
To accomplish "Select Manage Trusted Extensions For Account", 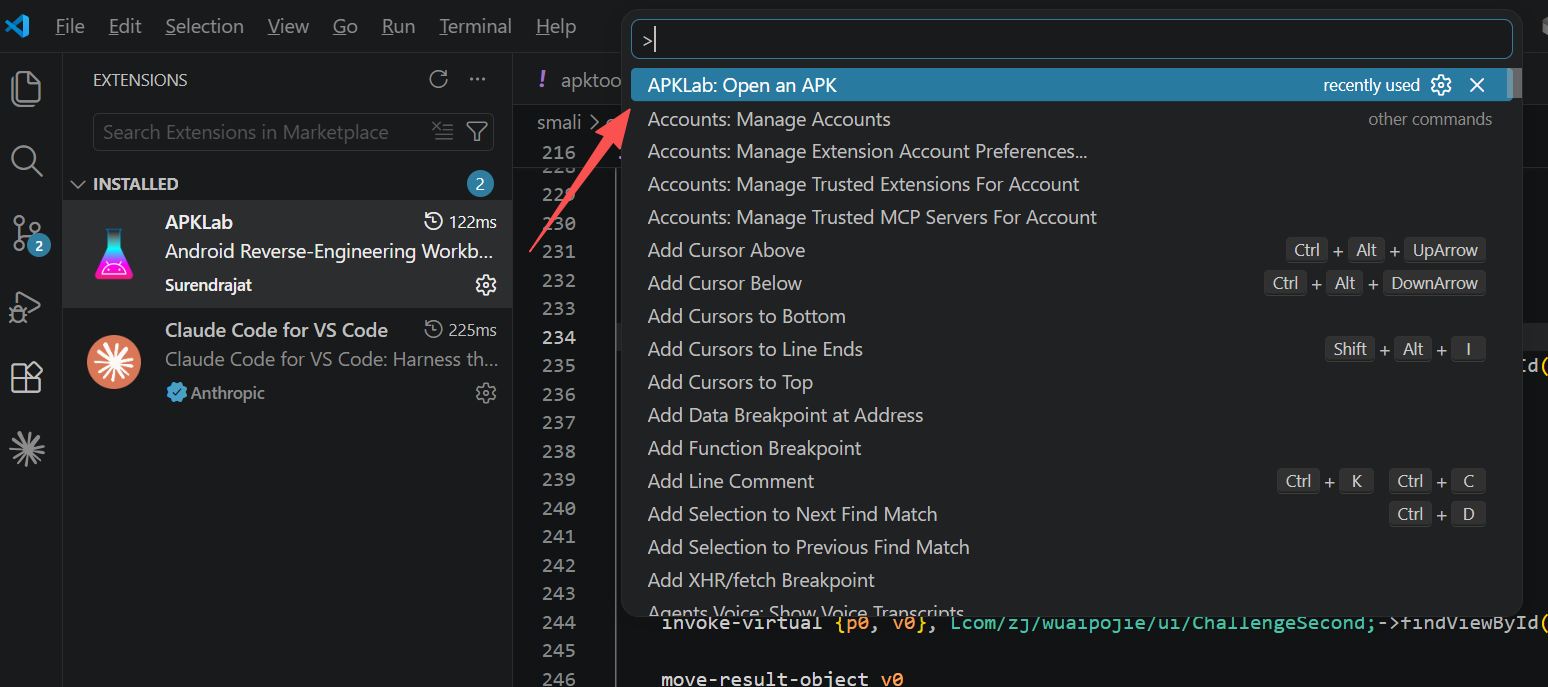I will 1068,185.
